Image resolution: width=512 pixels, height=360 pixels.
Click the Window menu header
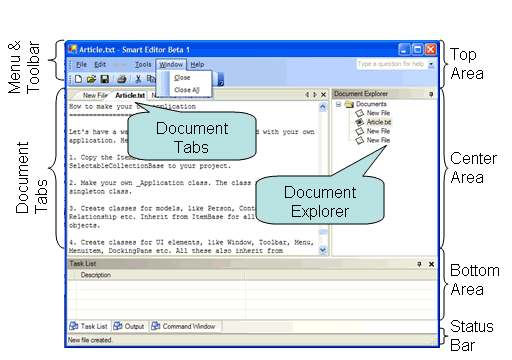coord(171,65)
